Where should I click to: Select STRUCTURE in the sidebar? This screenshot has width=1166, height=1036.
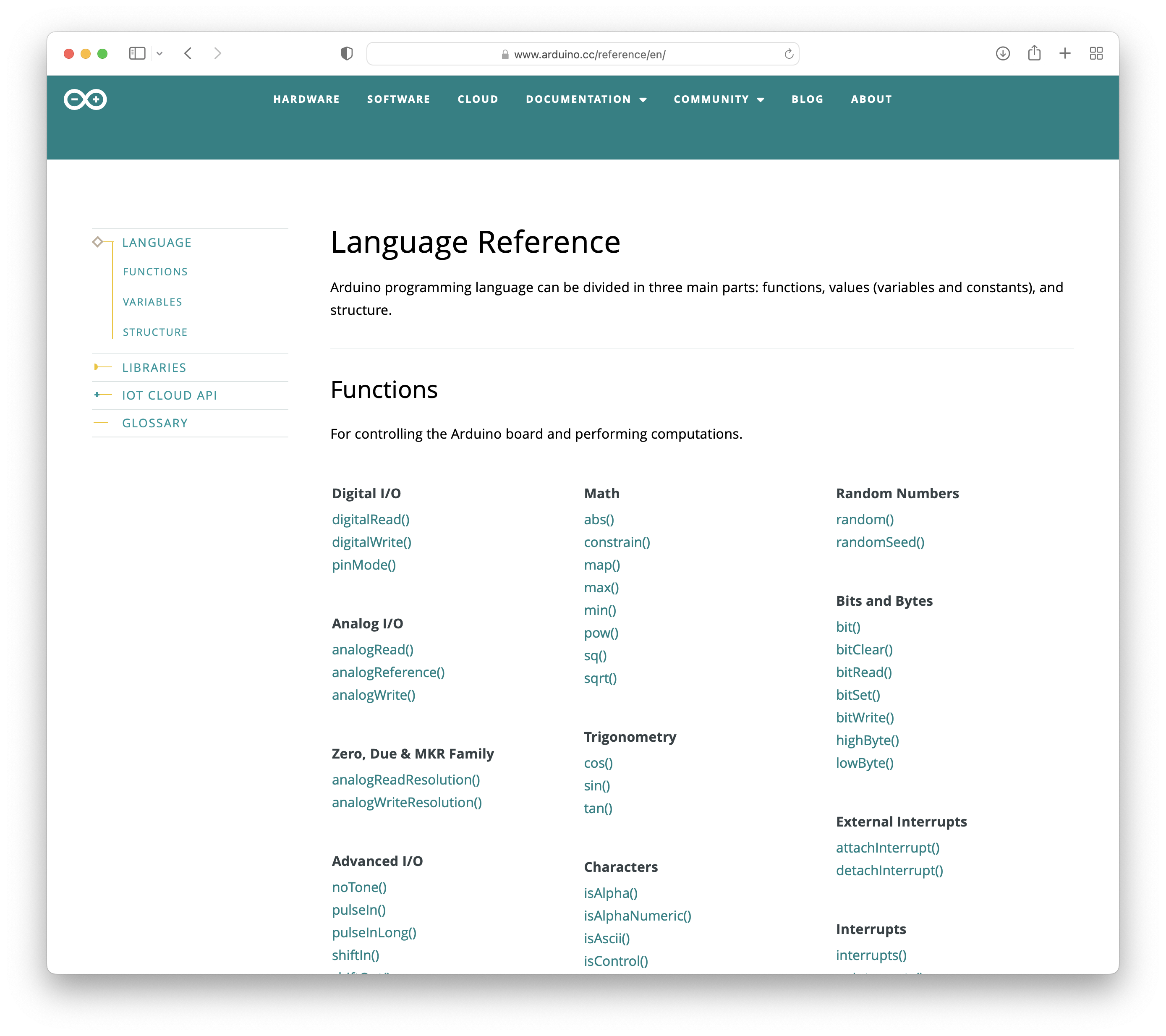155,332
